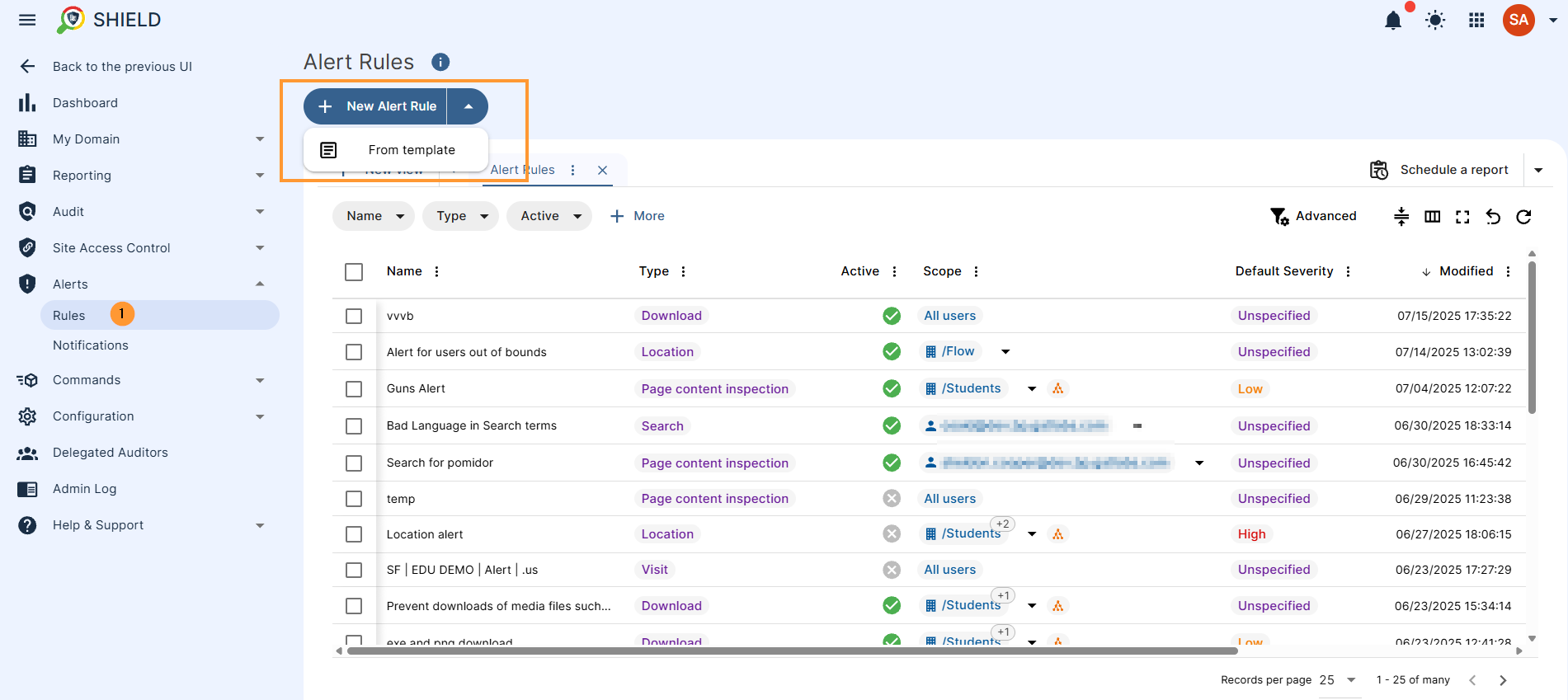Open the Type filter dropdown
The height and width of the screenshot is (700, 1568).
click(460, 216)
